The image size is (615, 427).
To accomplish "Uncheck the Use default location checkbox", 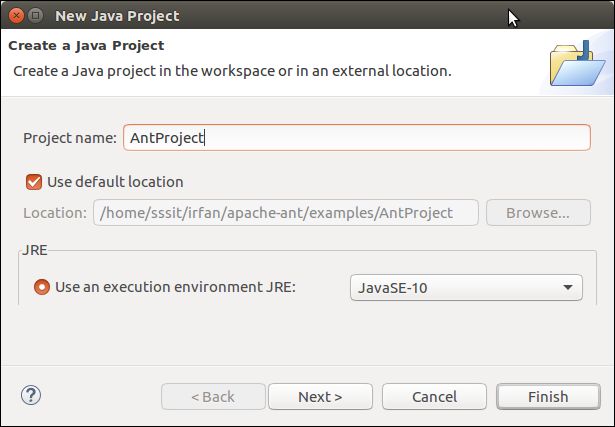I will 34,182.
